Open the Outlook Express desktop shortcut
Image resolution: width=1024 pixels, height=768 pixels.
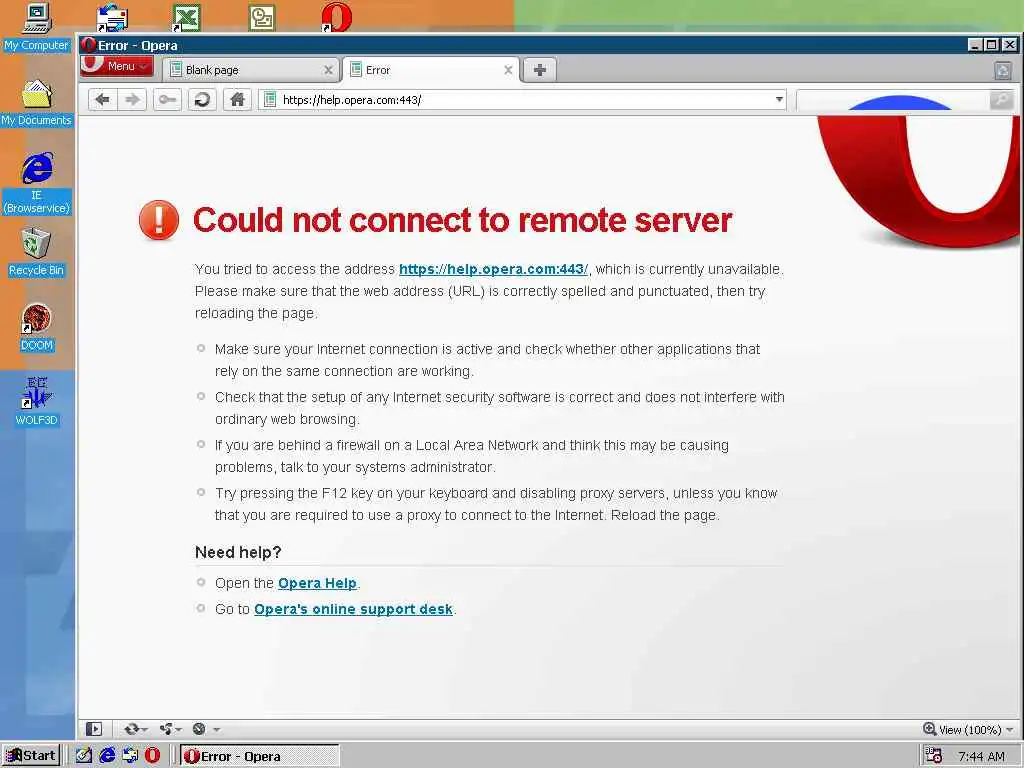(x=112, y=17)
